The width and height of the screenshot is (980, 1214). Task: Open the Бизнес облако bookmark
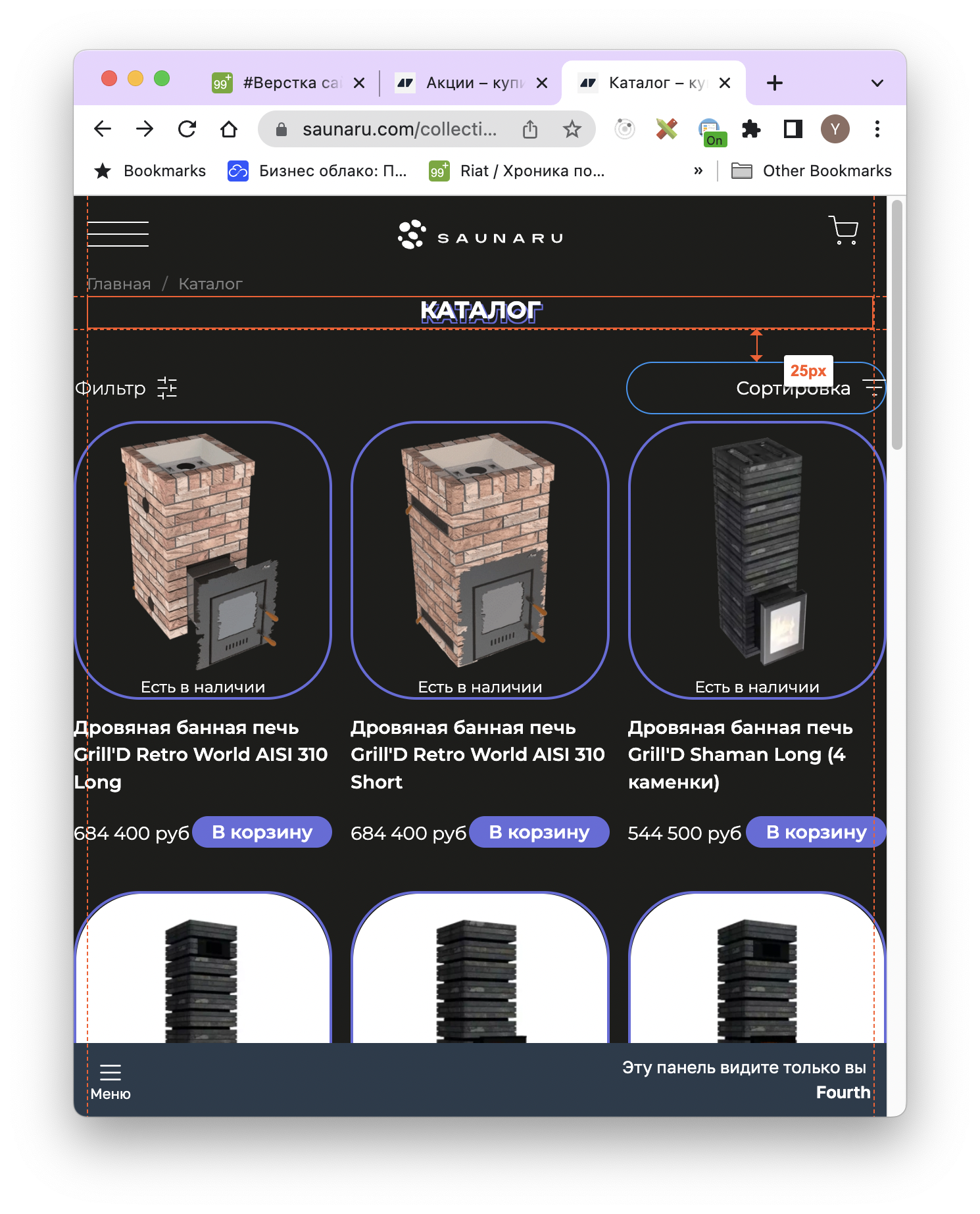(318, 171)
